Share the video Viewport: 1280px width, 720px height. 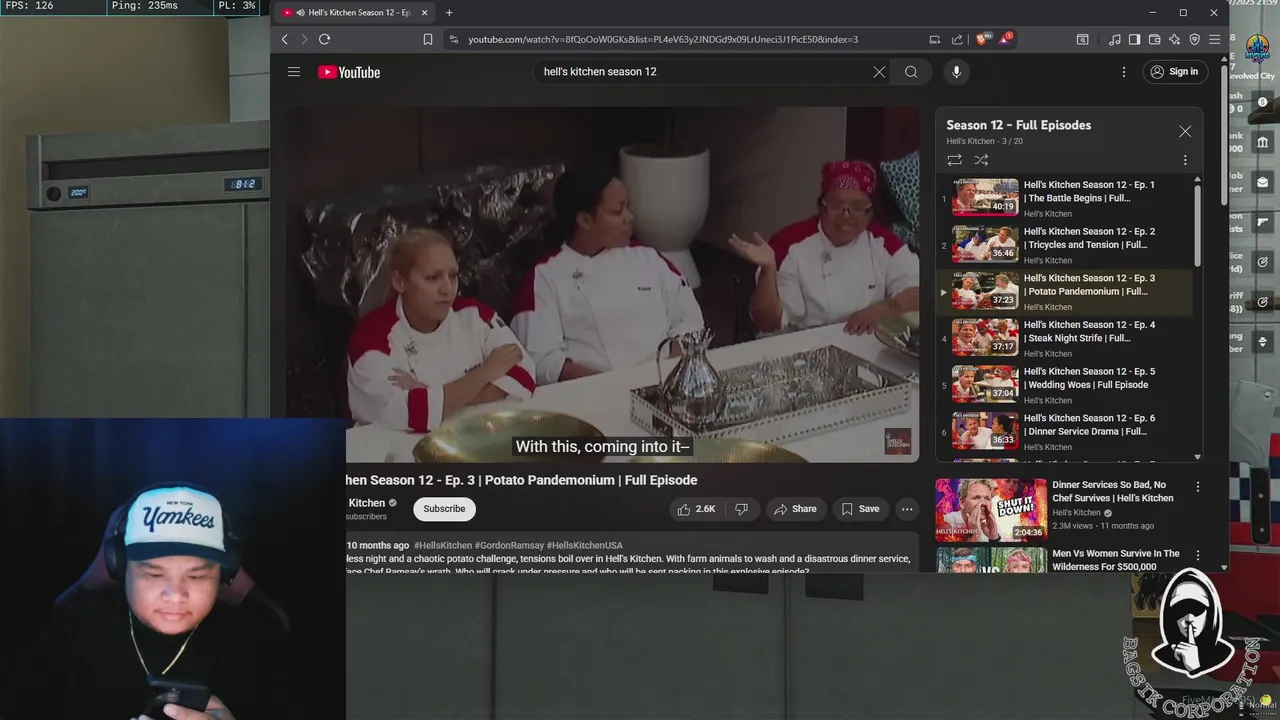(795, 509)
